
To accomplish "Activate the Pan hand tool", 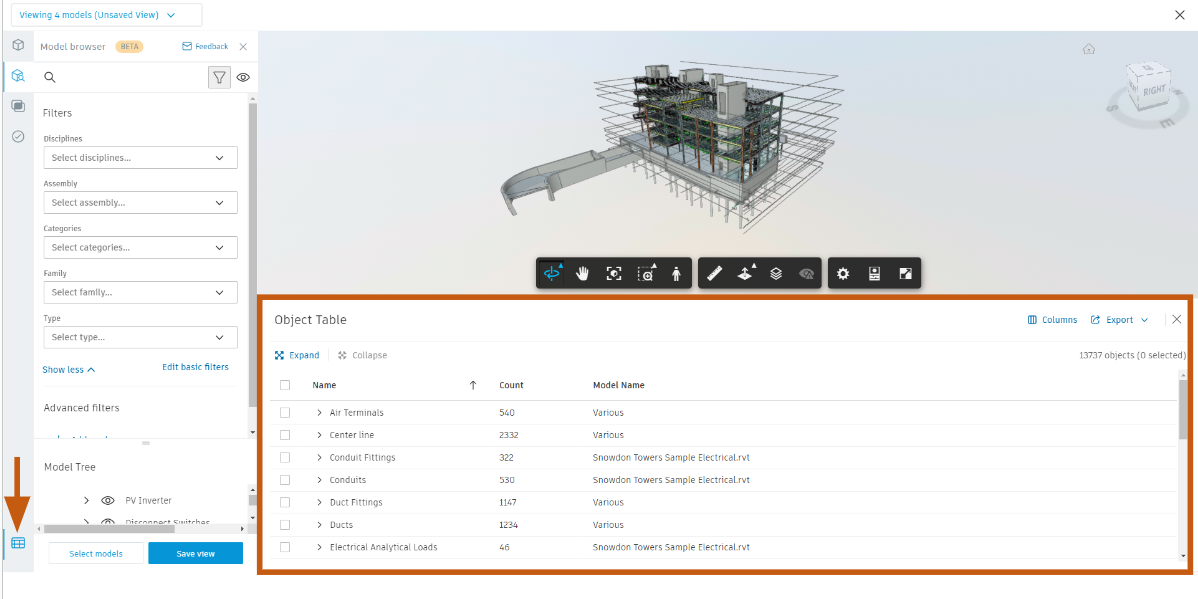I will (x=582, y=273).
